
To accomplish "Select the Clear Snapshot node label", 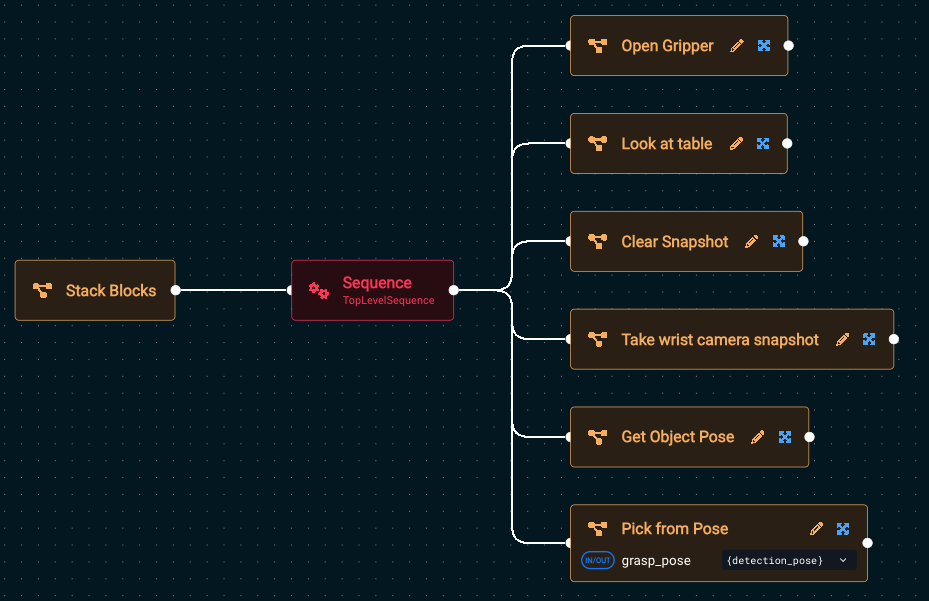I will click(x=674, y=241).
